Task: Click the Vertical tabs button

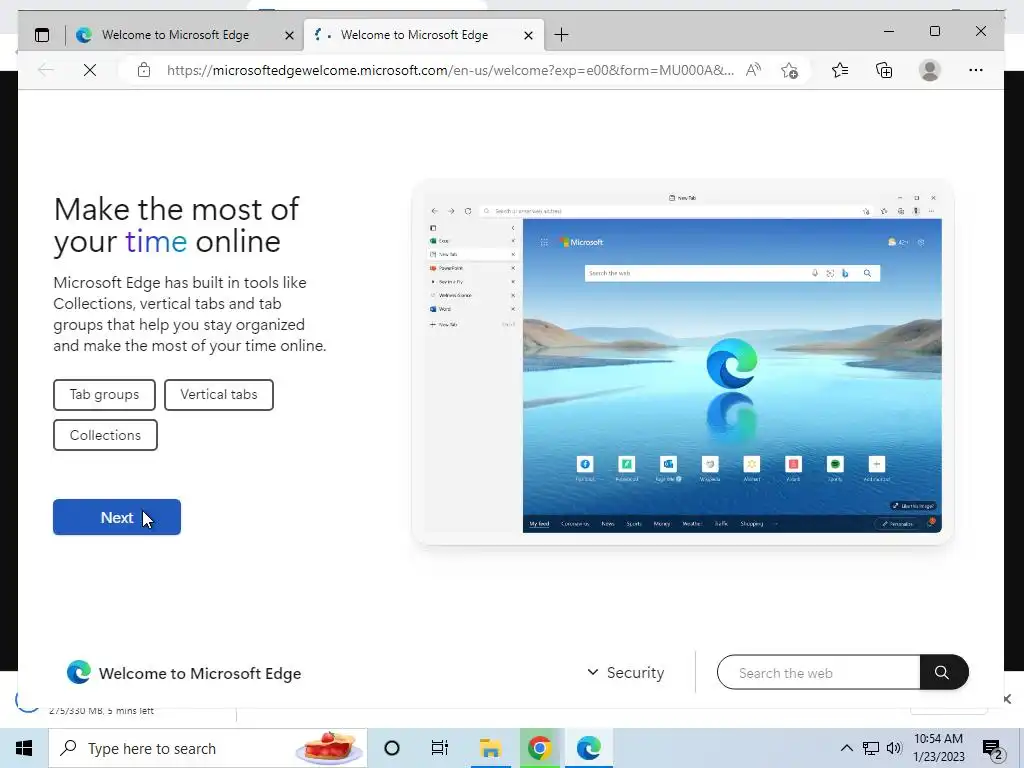Action: pos(219,394)
